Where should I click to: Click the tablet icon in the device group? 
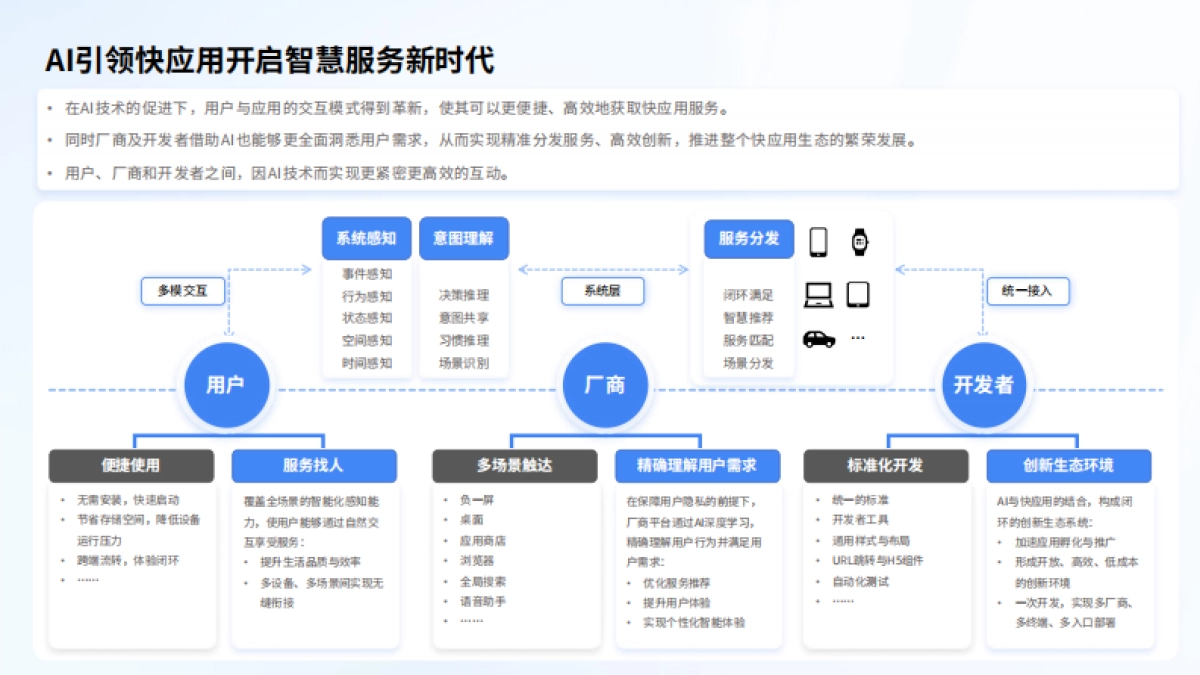(x=860, y=295)
